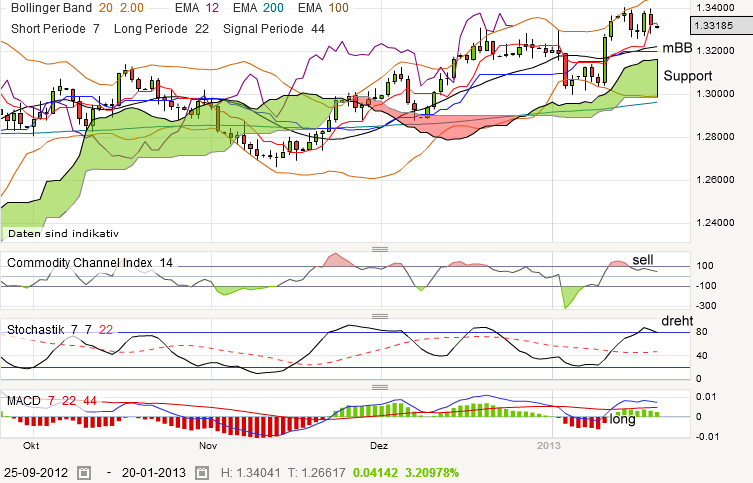The image size is (753, 483).
Task: Click the Daten sind indikativ notice
Action: (x=63, y=234)
